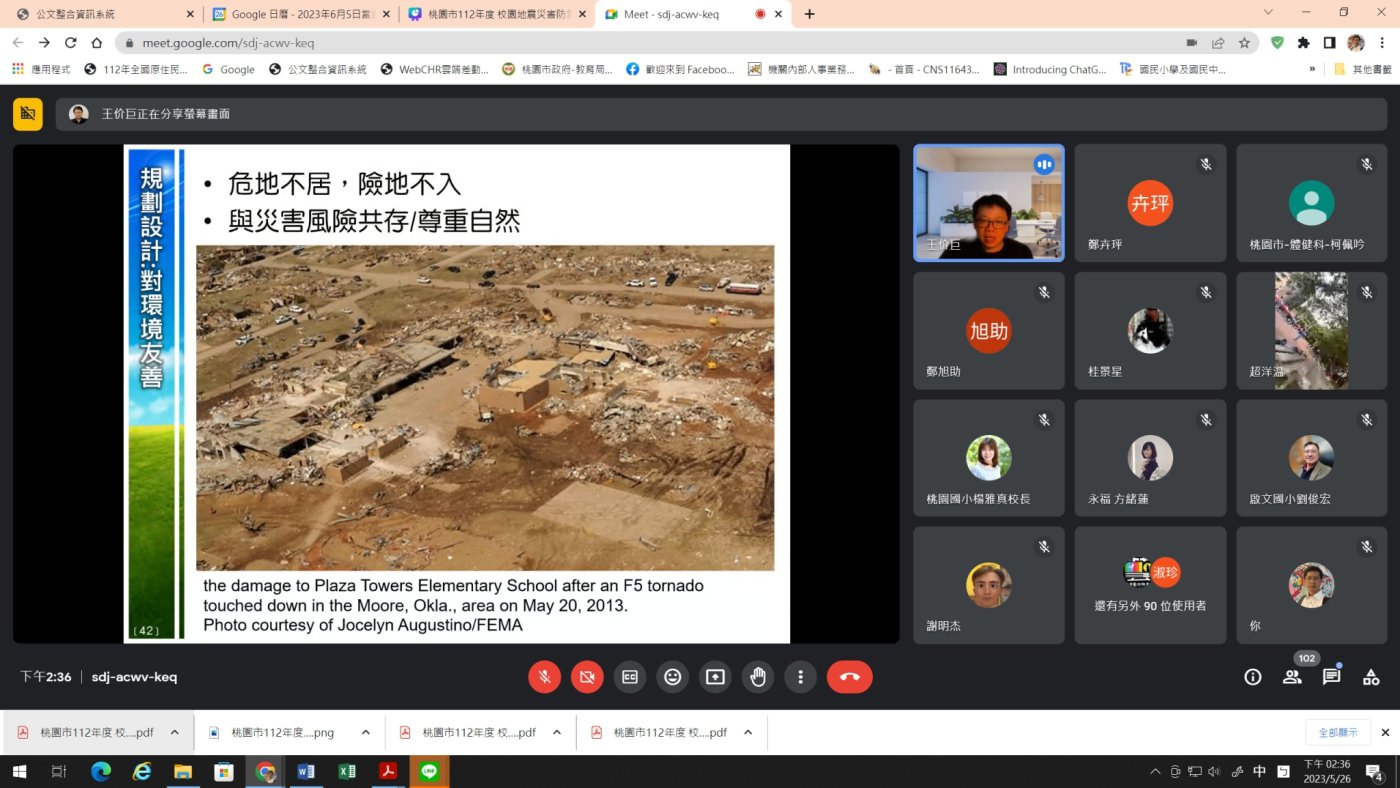Leave call with red hang-up button
Viewport: 1400px width, 788px height.
(x=850, y=677)
